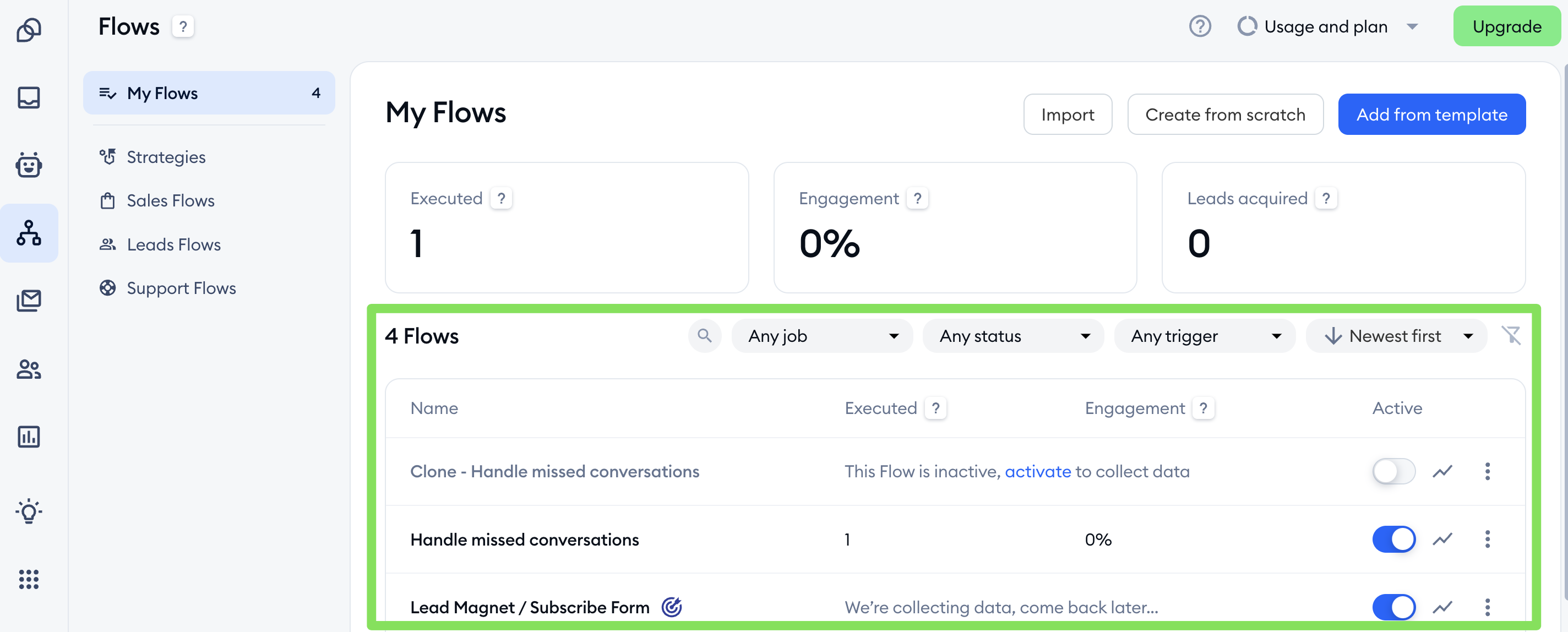Click the help icon next to Flows title
Image resolution: width=1568 pixels, height=632 pixels.
click(183, 27)
